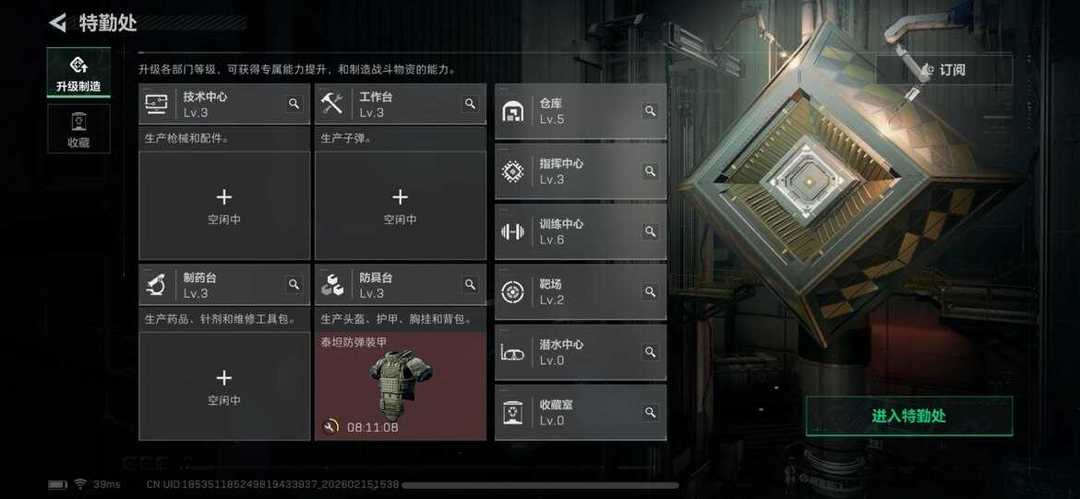Open the magnifier icon for 技术中心

[294, 103]
